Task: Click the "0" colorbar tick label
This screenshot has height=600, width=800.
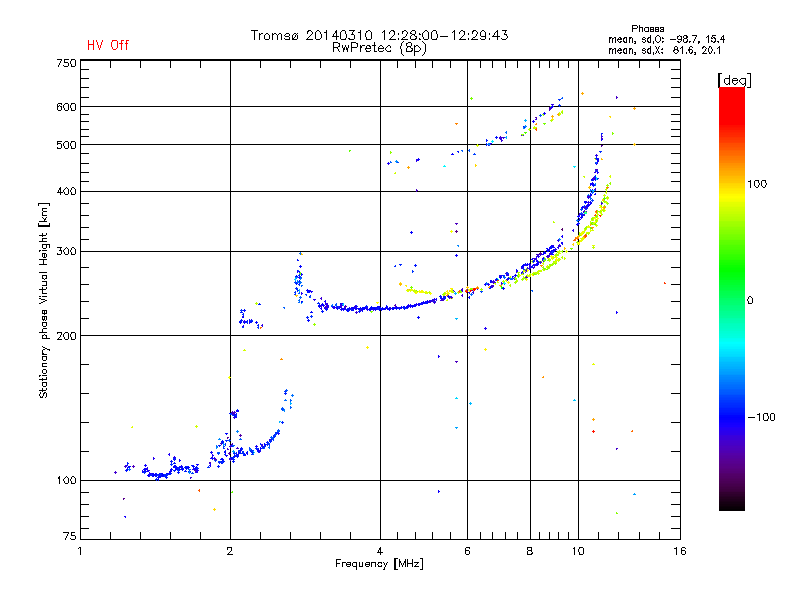Action: coord(750,300)
